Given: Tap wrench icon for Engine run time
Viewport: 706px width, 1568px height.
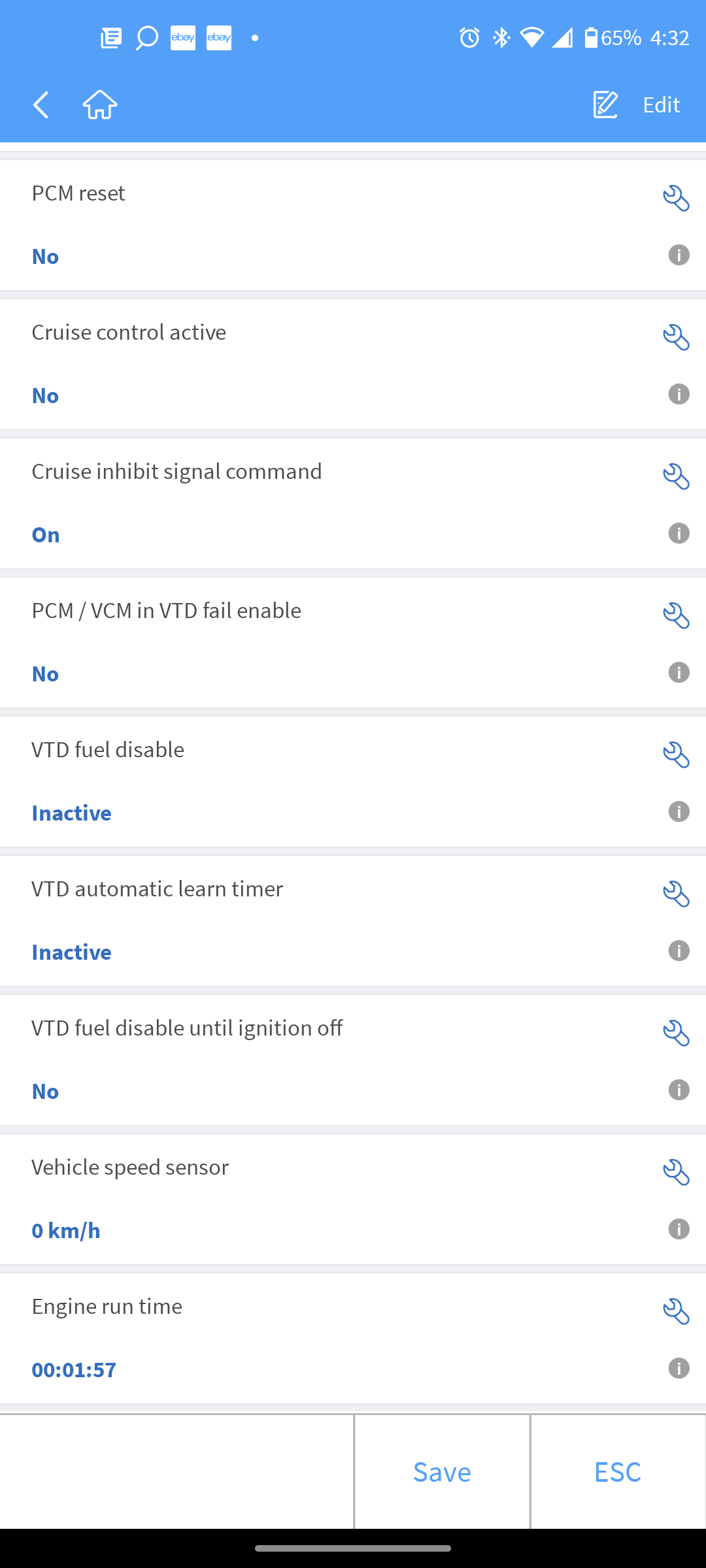Looking at the screenshot, I should (676, 1311).
